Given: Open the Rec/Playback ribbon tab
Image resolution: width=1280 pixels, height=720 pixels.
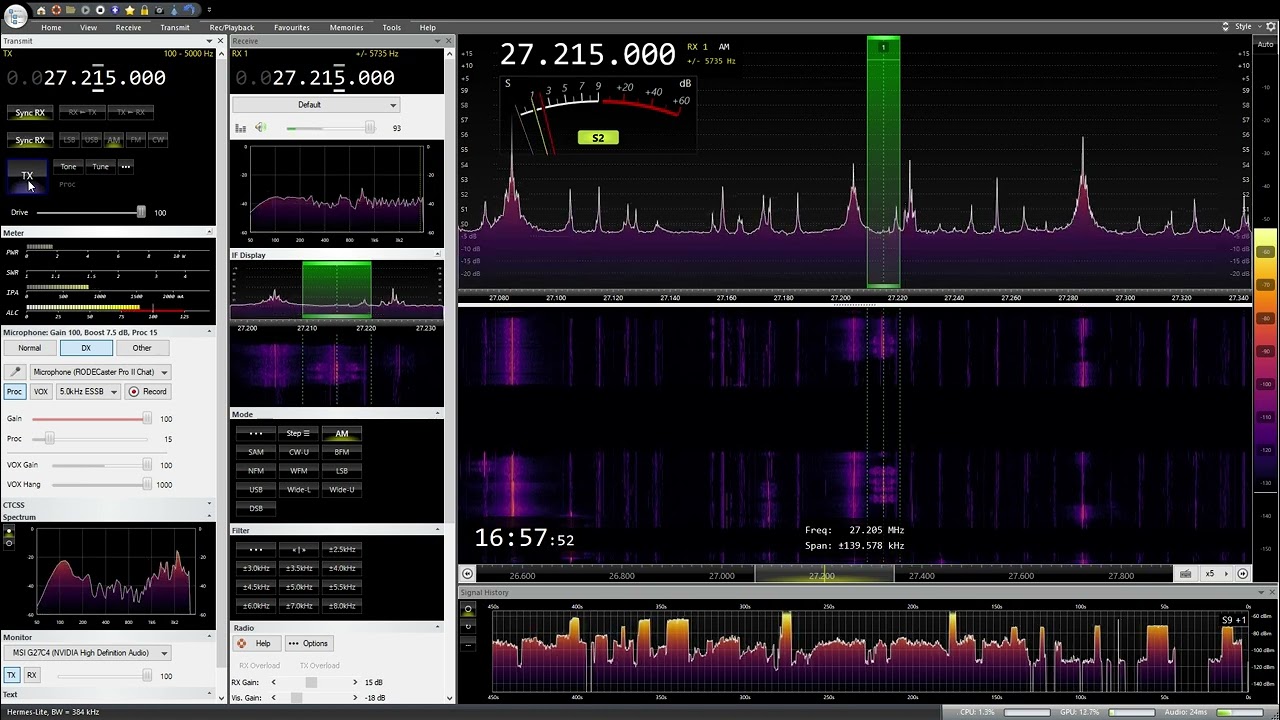Looking at the screenshot, I should [x=232, y=28].
